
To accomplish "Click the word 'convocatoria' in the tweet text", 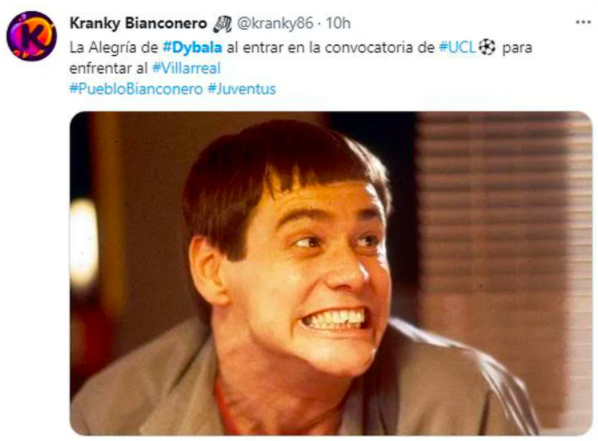I will click(x=379, y=48).
